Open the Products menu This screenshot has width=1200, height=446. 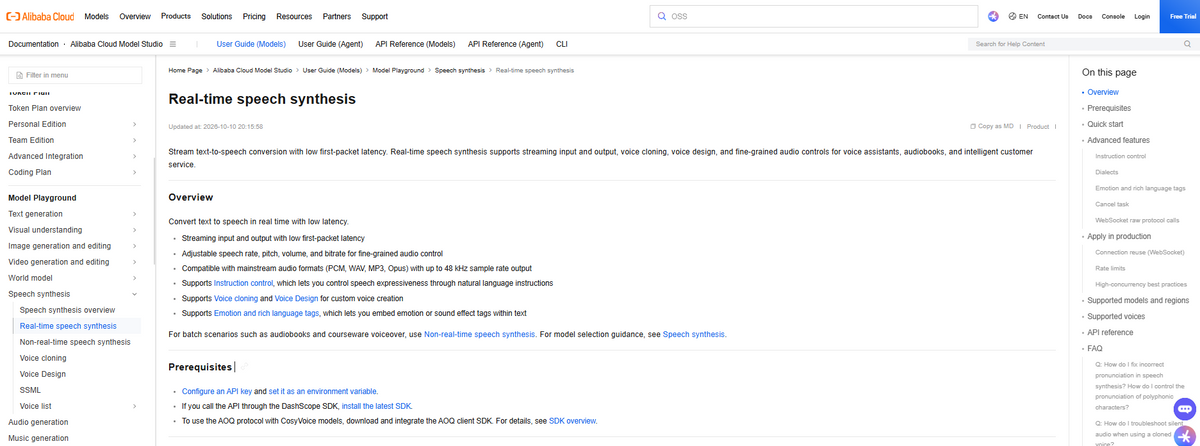pyautogui.click(x=176, y=16)
